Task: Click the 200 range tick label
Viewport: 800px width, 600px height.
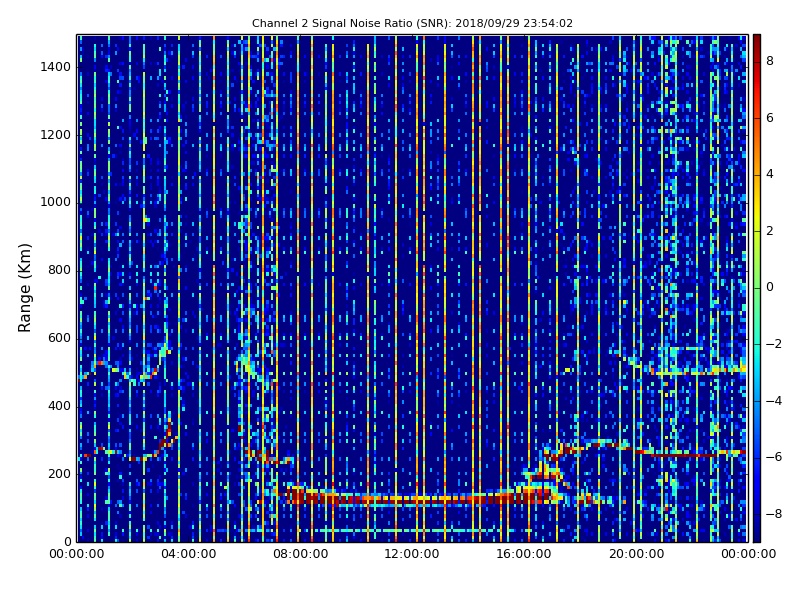Action: [59, 473]
